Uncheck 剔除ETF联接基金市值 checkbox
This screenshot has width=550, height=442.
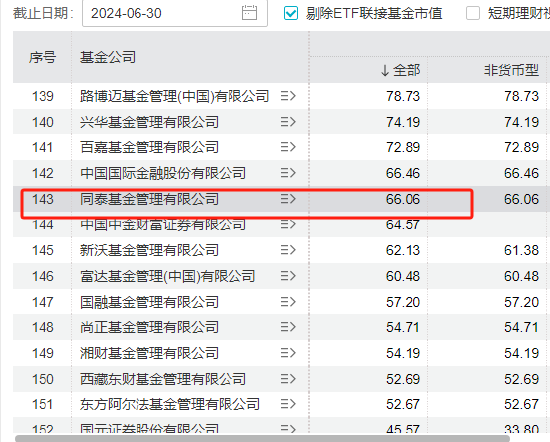coord(291,13)
